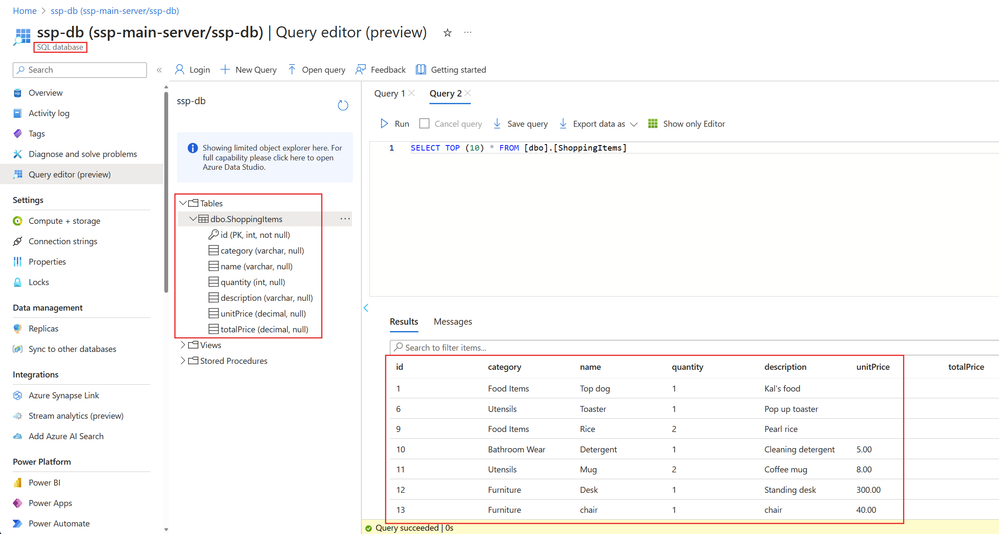Click the Show only Editor grid icon

652,124
